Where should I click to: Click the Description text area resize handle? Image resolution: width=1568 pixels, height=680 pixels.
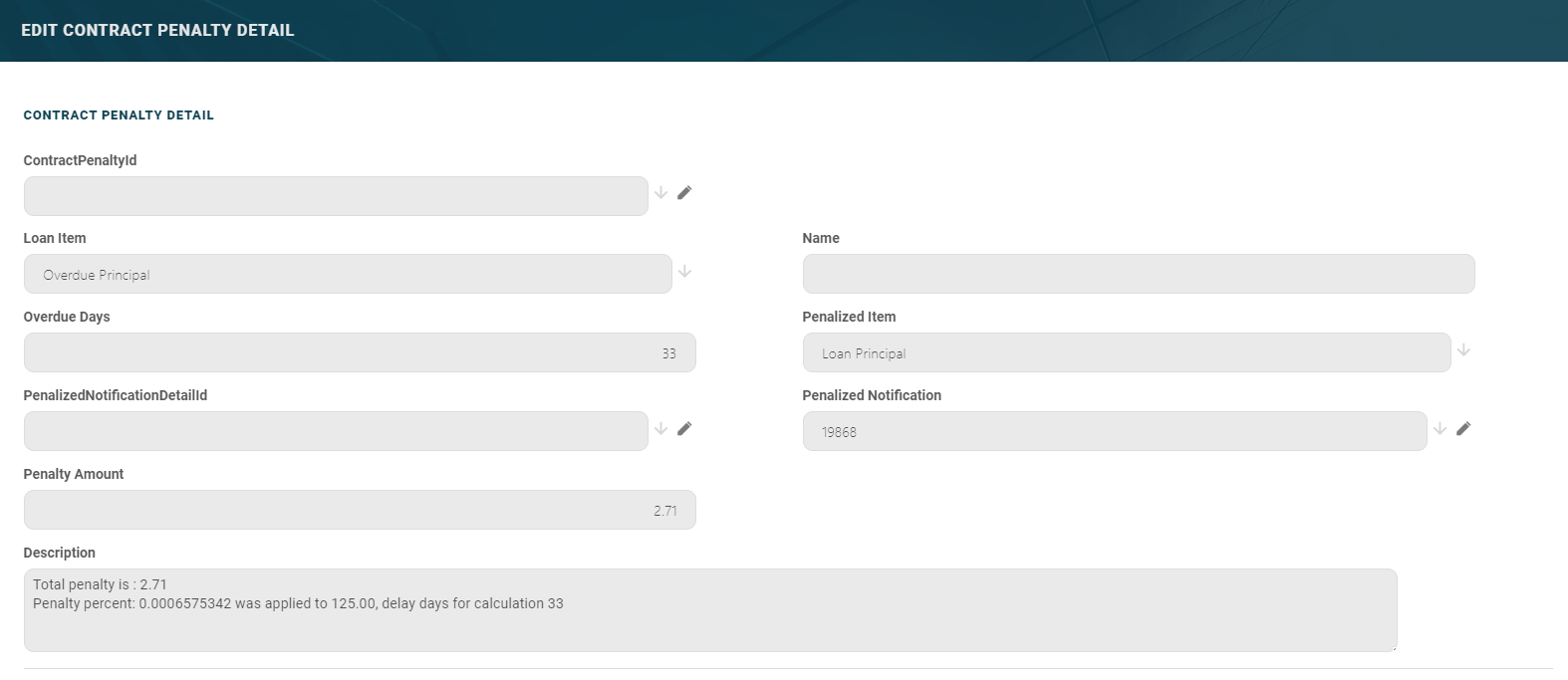pyautogui.click(x=1393, y=647)
